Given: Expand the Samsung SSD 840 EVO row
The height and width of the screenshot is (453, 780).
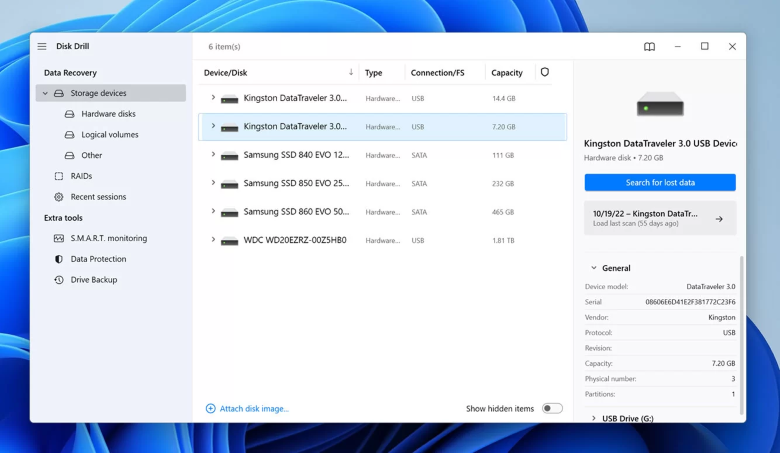Looking at the screenshot, I should coord(213,155).
